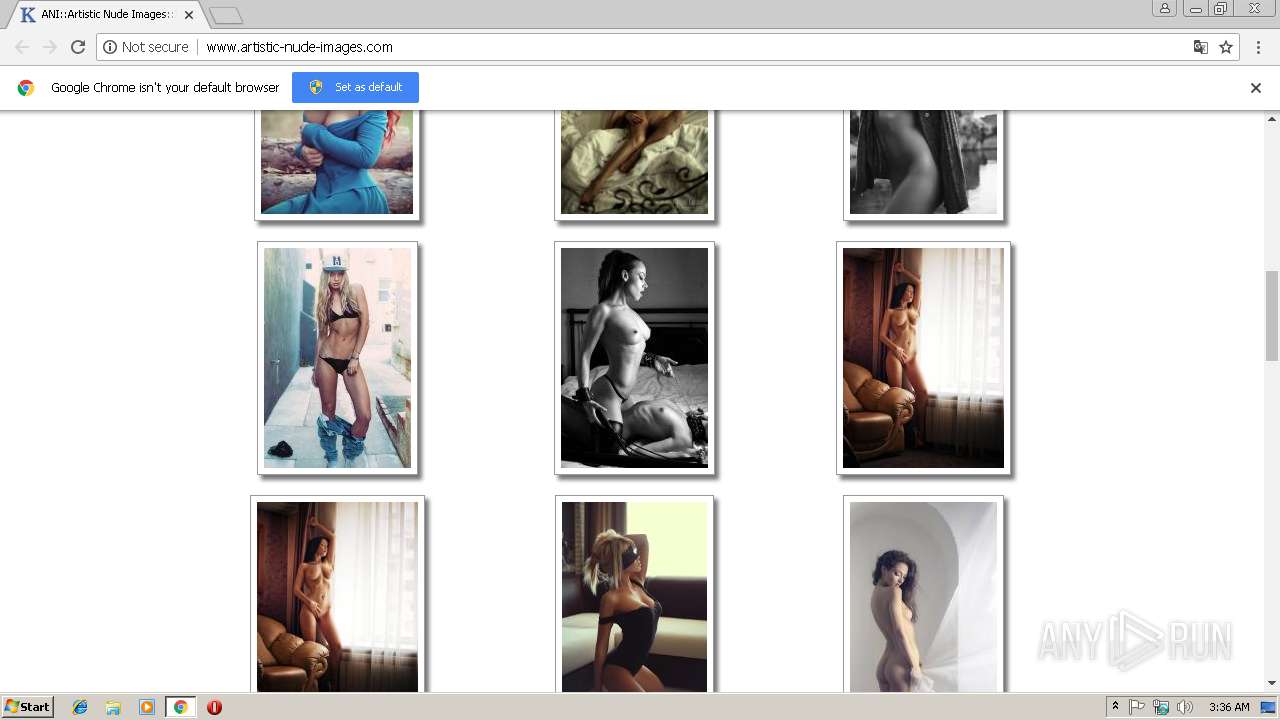The width and height of the screenshot is (1280, 720).
Task: Reload the current page
Action: (78, 47)
